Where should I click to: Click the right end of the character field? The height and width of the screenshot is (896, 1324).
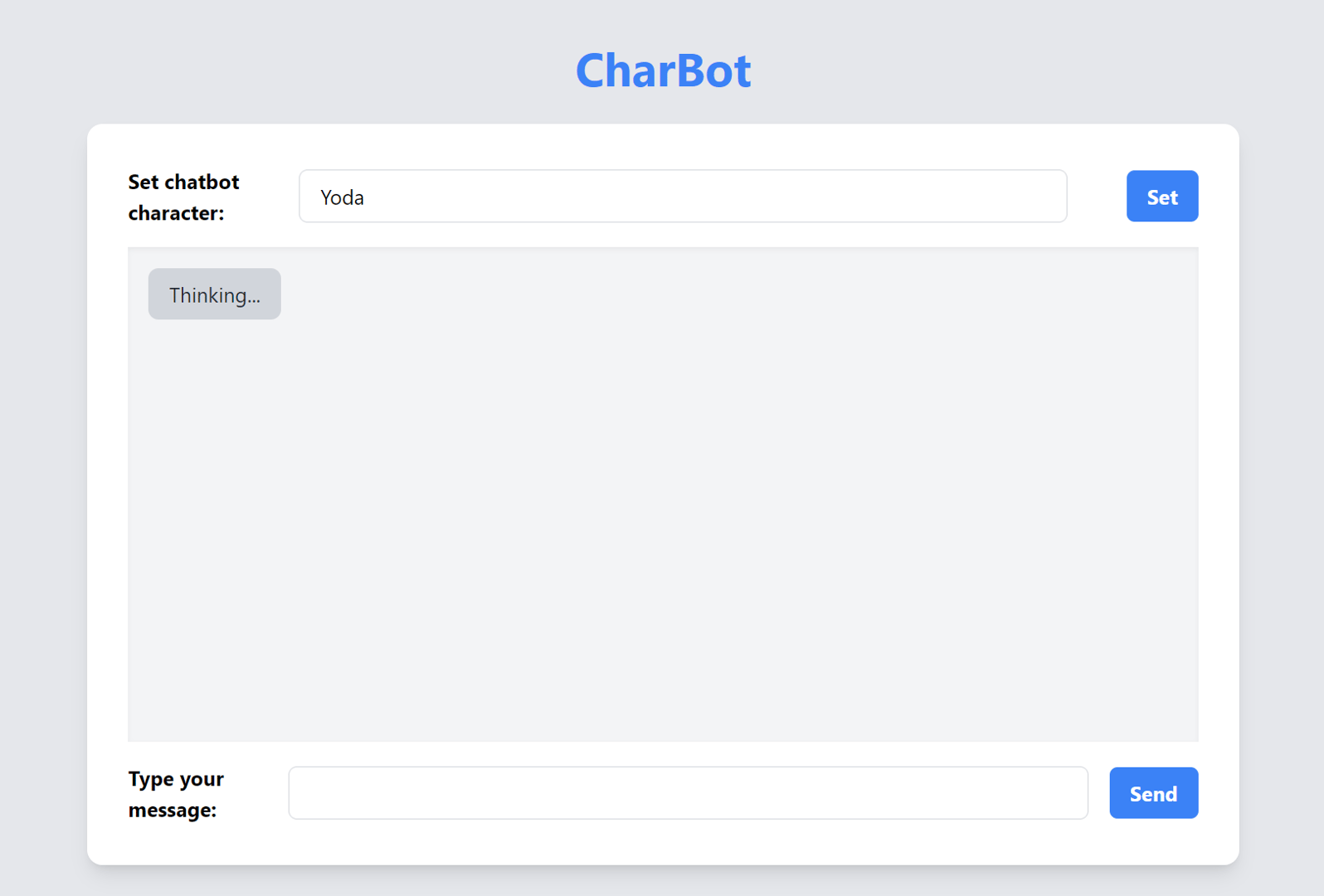pyautogui.click(x=1045, y=197)
